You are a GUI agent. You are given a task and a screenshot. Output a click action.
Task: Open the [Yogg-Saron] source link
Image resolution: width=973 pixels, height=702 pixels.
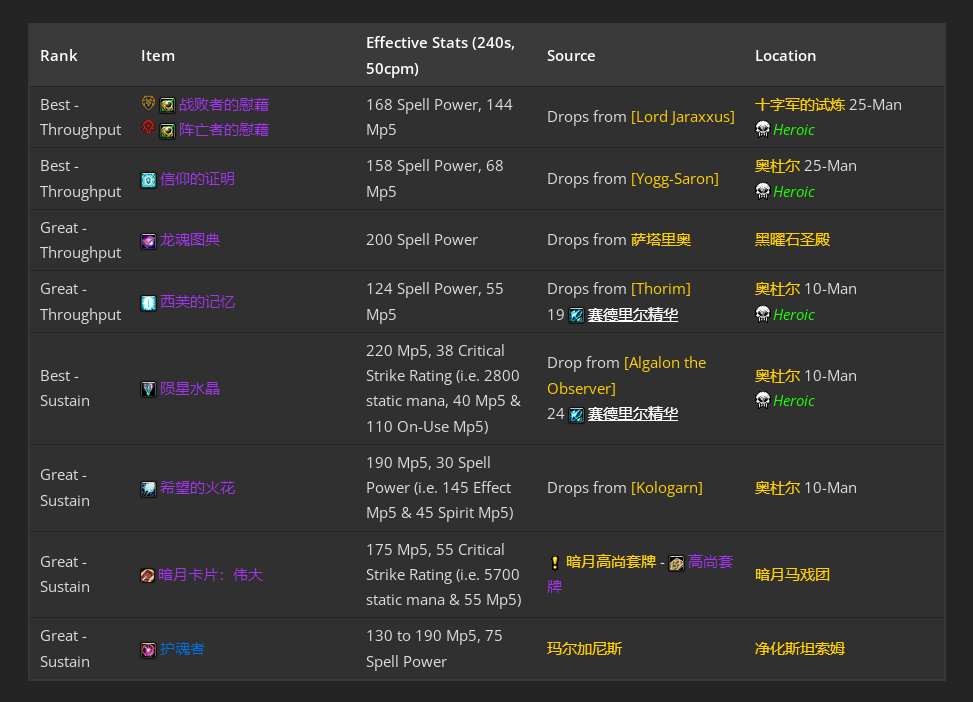pos(675,179)
